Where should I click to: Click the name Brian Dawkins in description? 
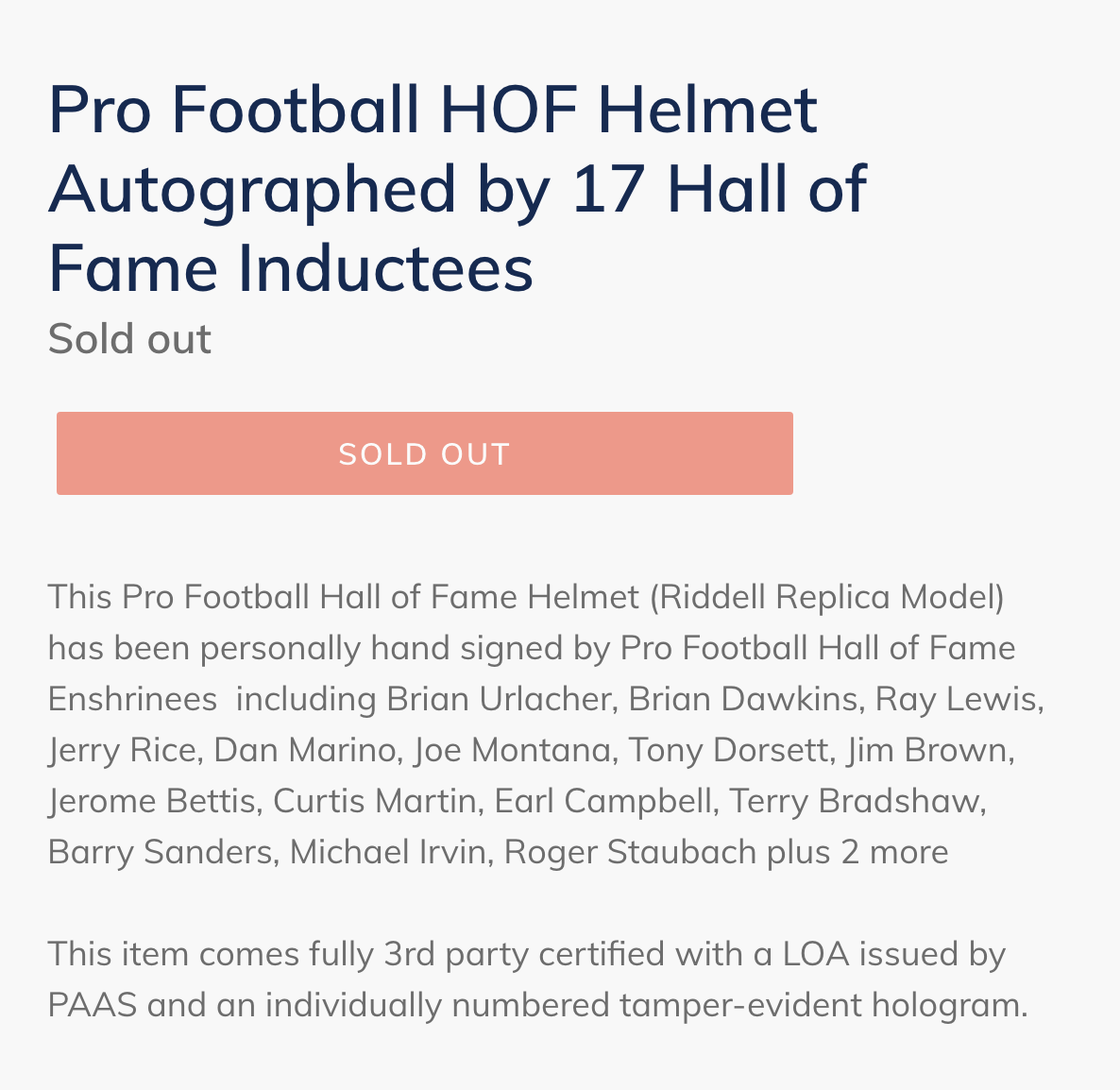pos(742,699)
